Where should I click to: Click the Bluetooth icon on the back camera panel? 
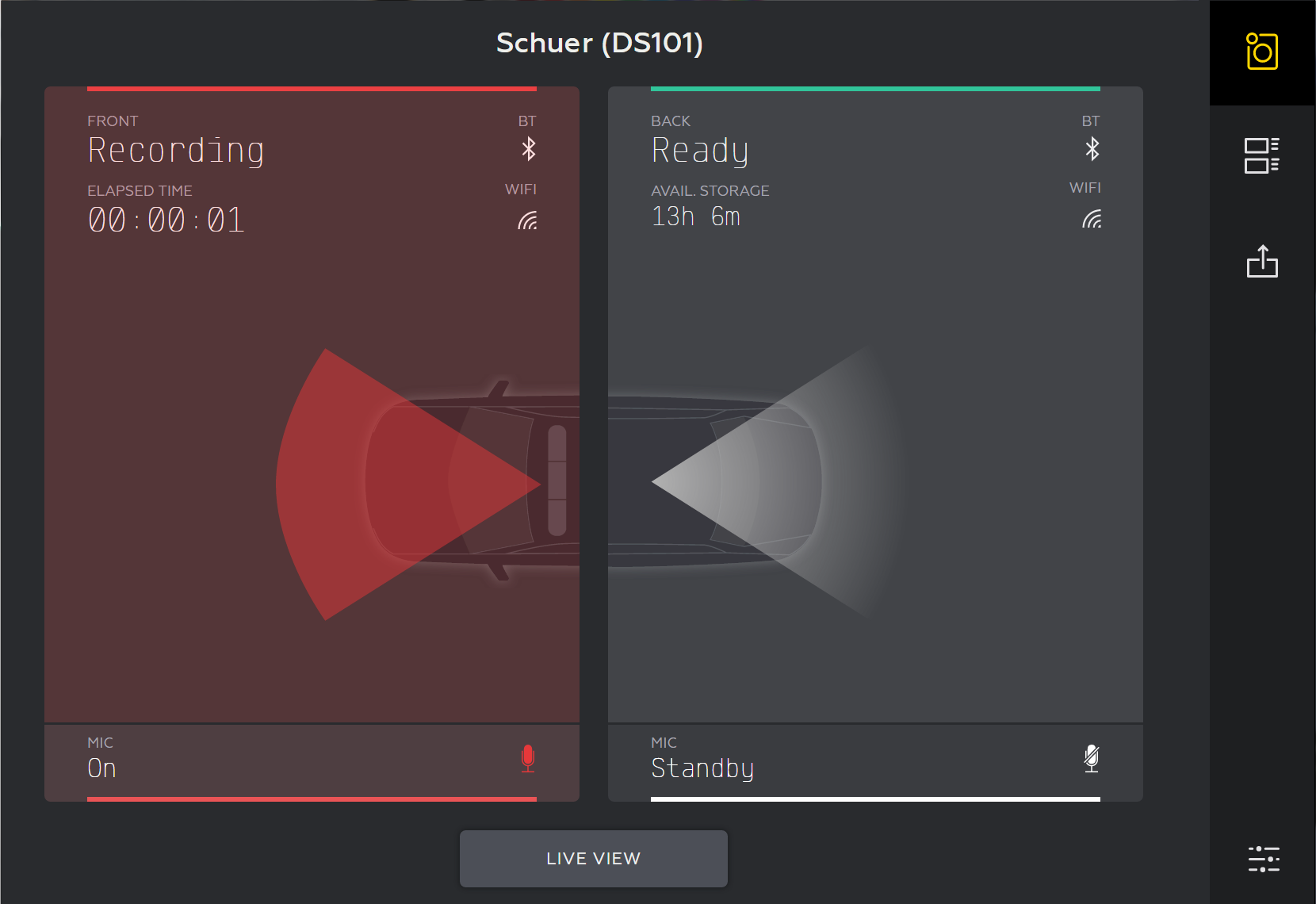point(1092,147)
